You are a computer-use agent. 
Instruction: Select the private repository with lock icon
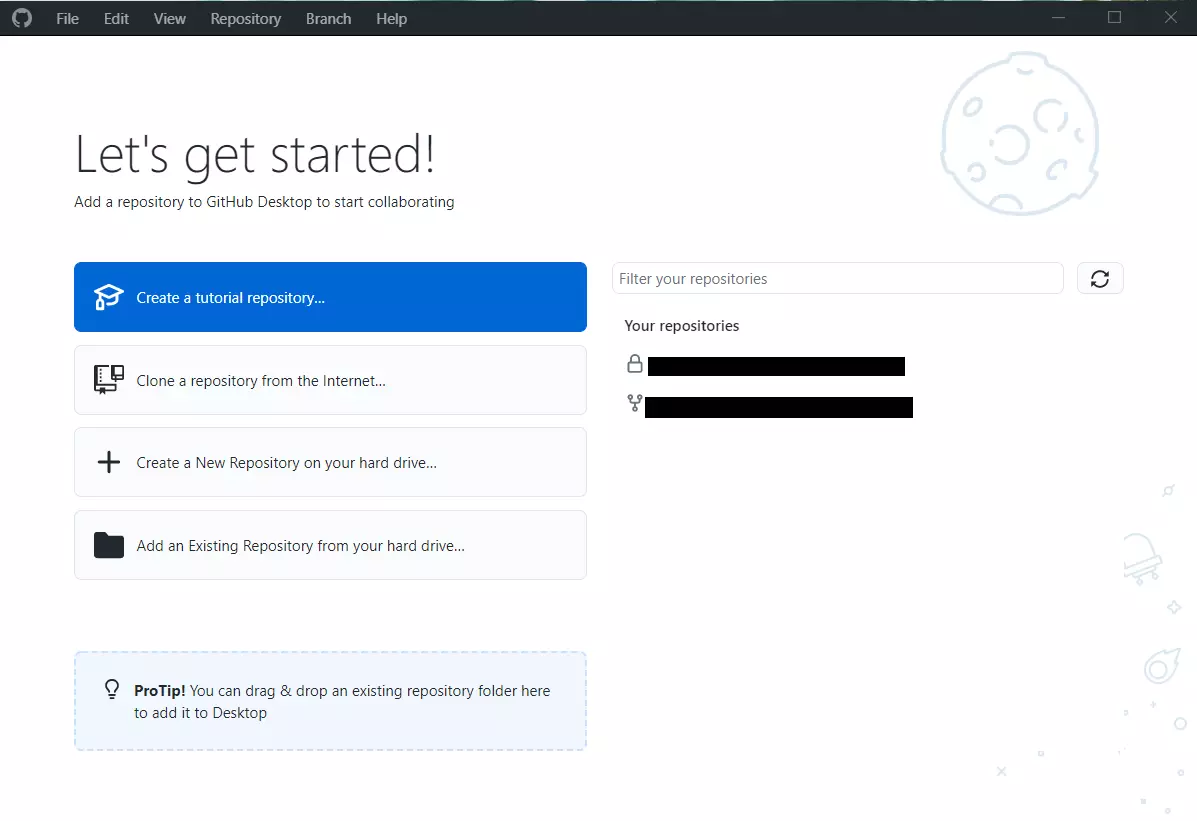coord(765,366)
